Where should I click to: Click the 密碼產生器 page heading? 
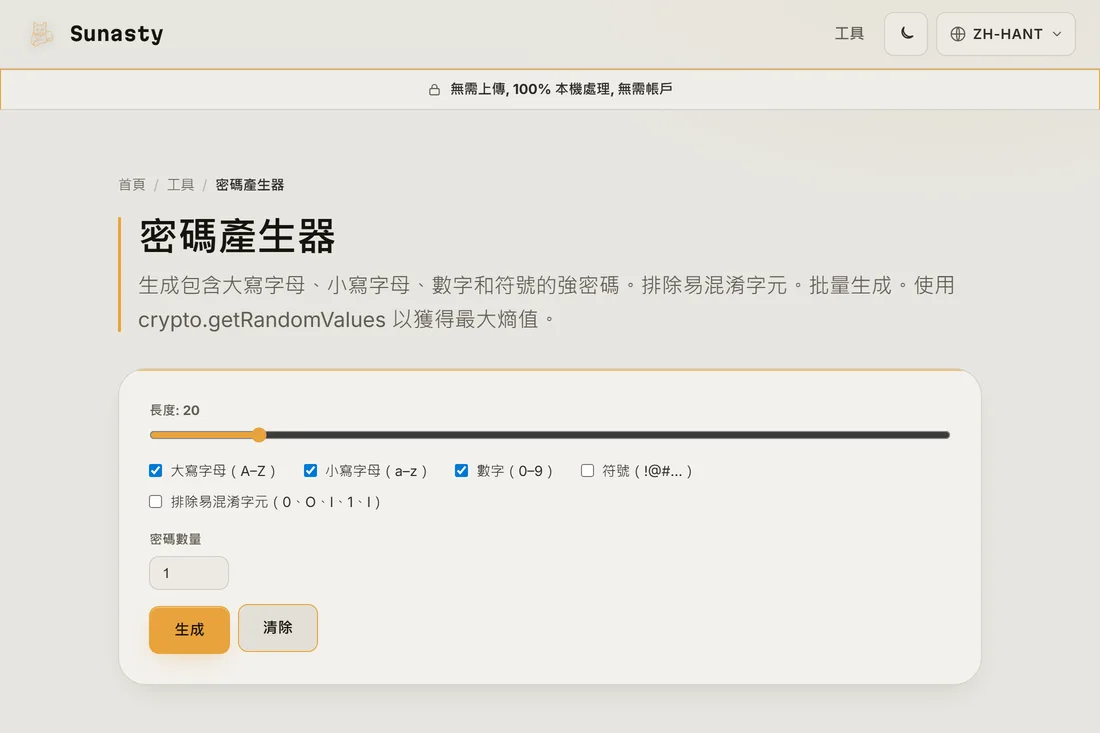coord(237,236)
